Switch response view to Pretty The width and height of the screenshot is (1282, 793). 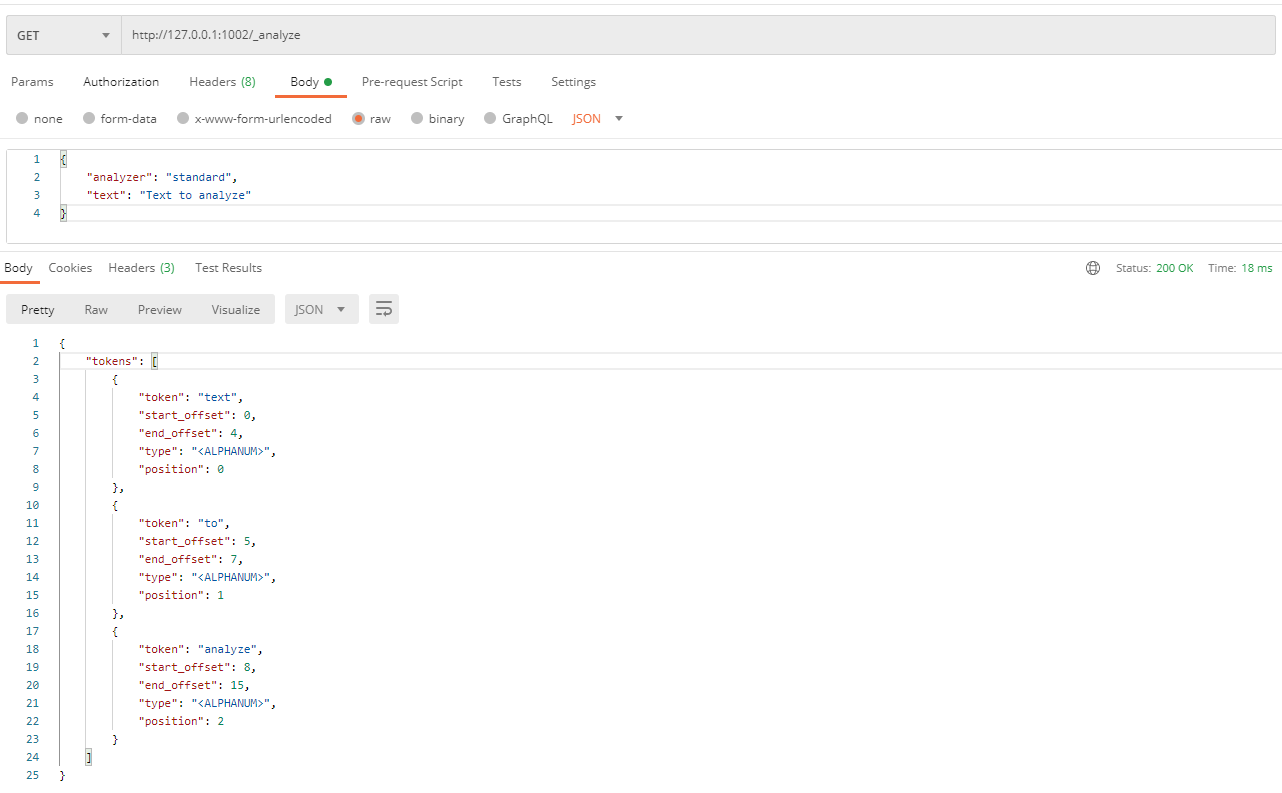(x=38, y=310)
